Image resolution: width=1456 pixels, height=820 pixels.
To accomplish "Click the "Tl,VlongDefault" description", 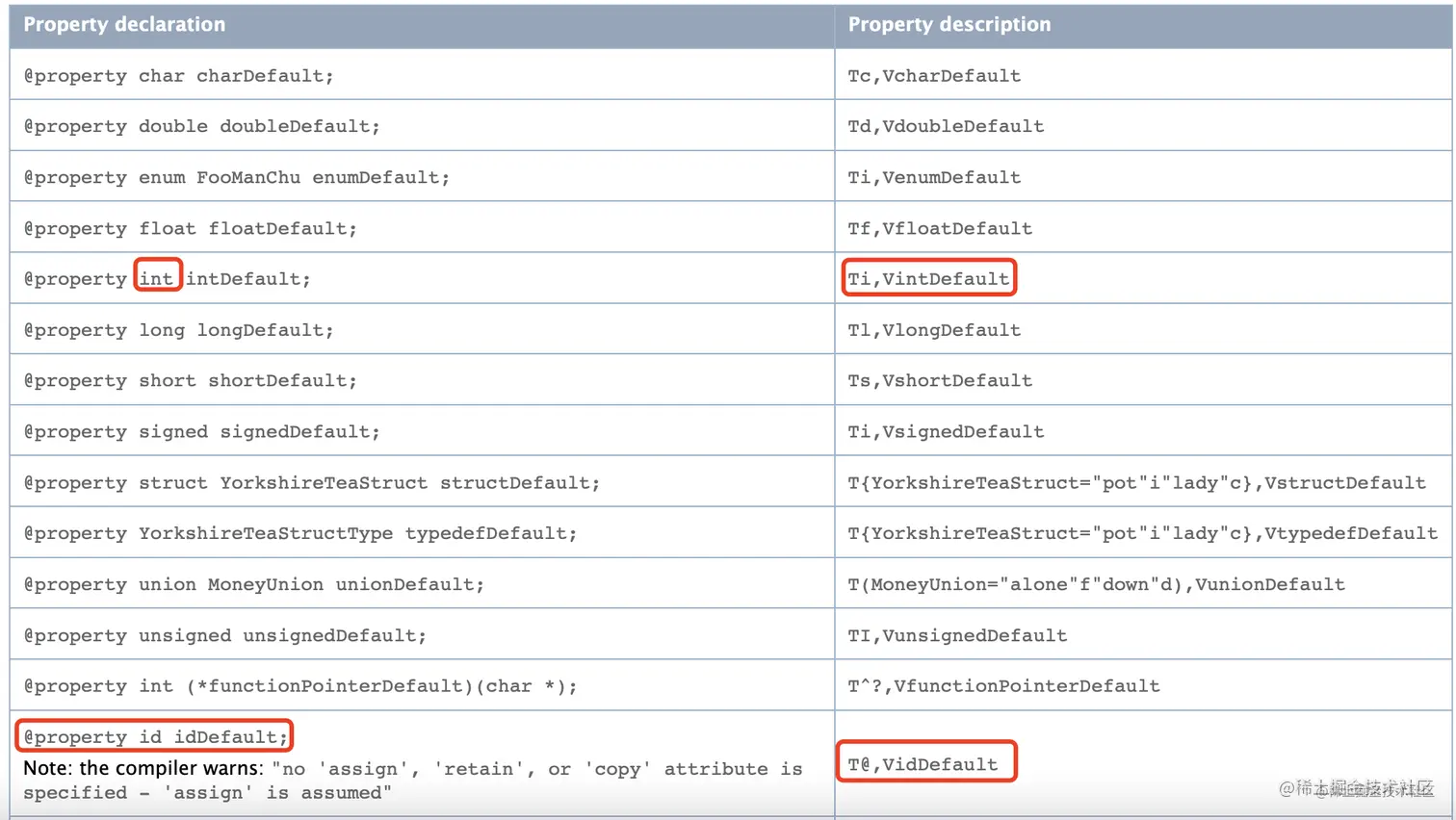I will pos(934,330).
